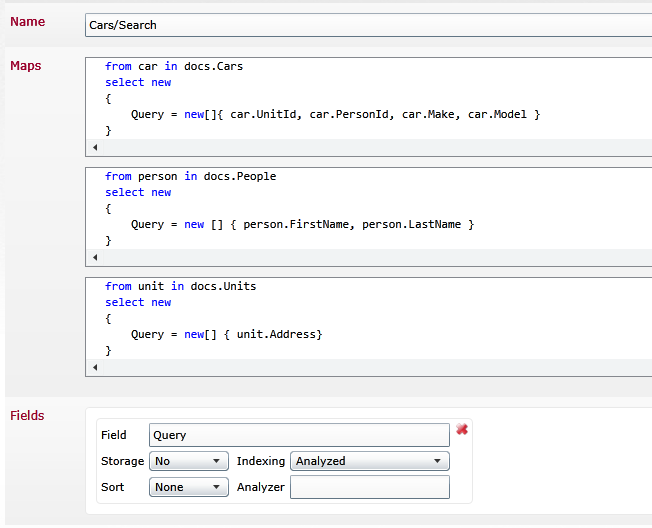The width and height of the screenshot is (652, 528).
Task: Click 'select new' in the Units map
Action: coord(138,302)
